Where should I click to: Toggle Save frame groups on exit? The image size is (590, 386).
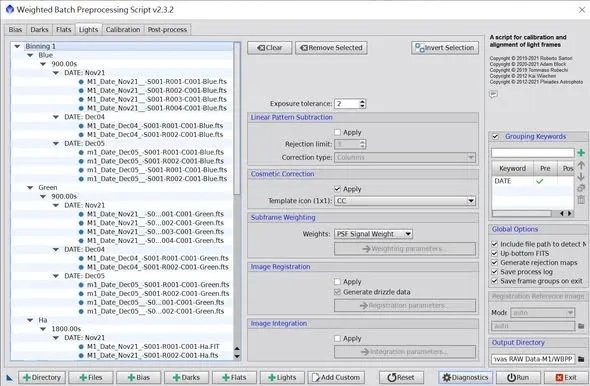click(x=494, y=281)
